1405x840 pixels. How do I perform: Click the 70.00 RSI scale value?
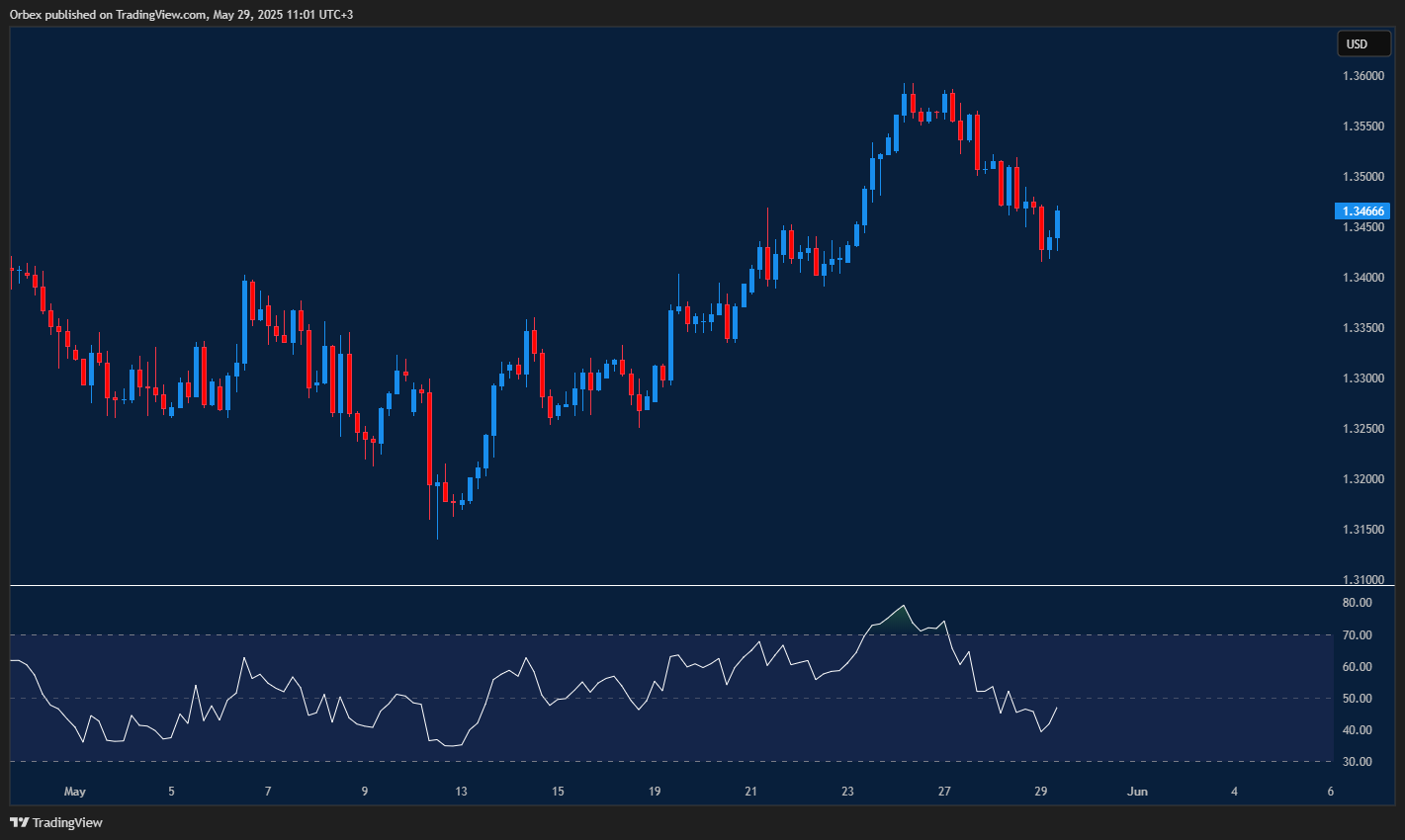[x=1356, y=634]
